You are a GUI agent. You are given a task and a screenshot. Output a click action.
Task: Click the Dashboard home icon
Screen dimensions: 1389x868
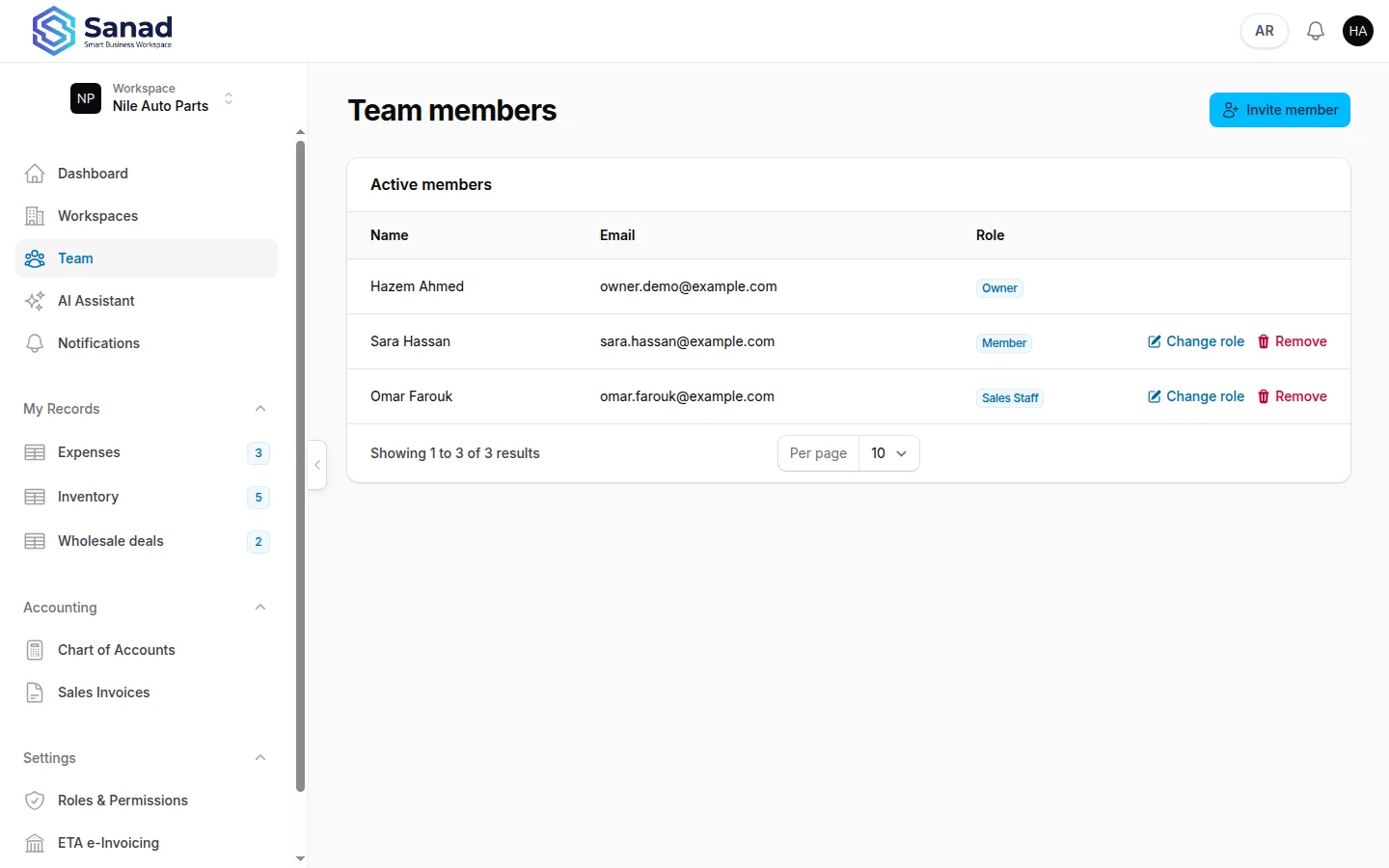(x=35, y=174)
